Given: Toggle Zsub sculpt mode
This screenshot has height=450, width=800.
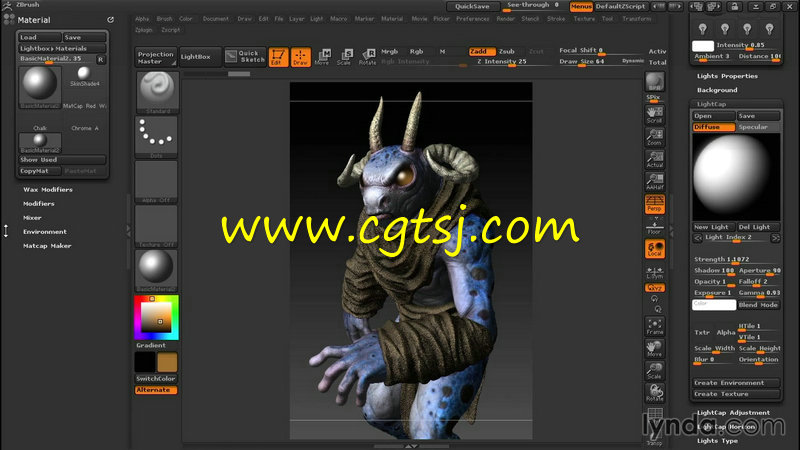Looking at the screenshot, I should pyautogui.click(x=507, y=52).
